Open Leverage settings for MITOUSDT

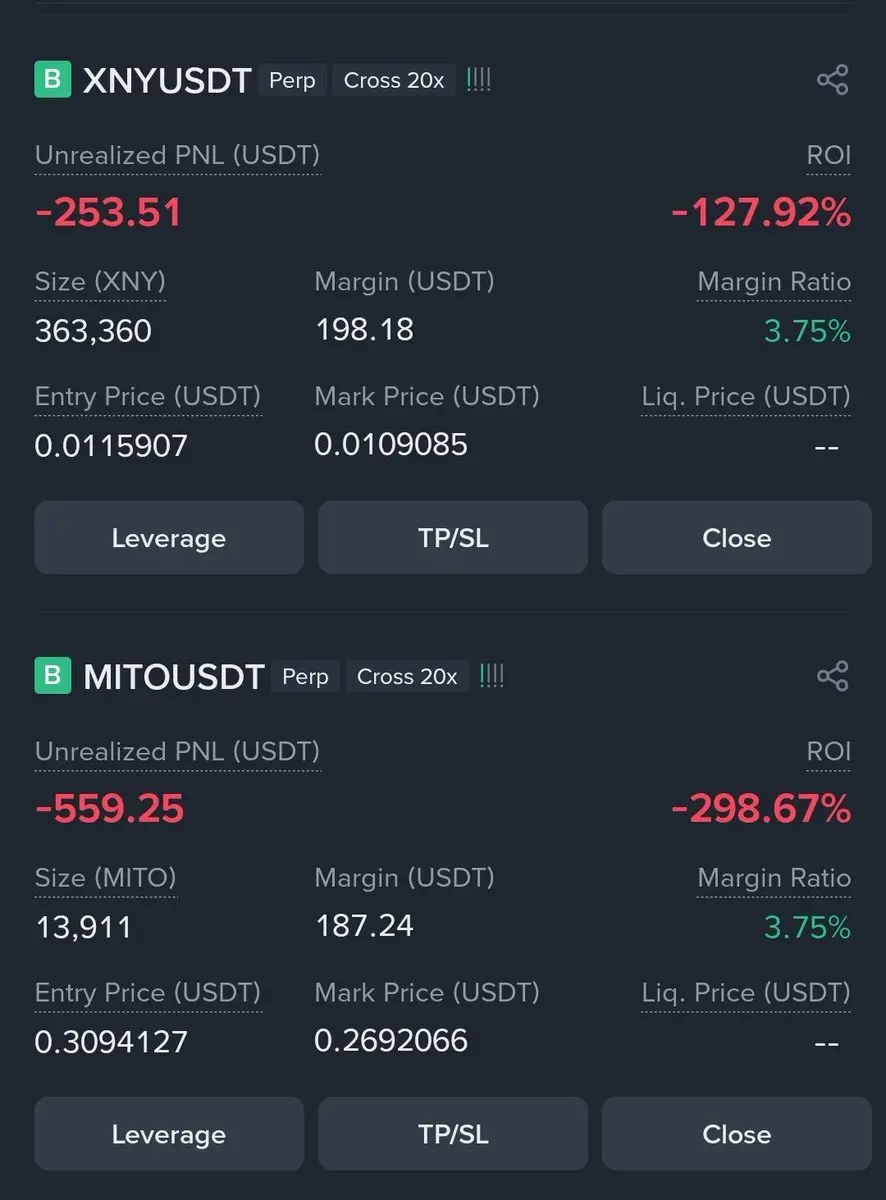tap(169, 1134)
